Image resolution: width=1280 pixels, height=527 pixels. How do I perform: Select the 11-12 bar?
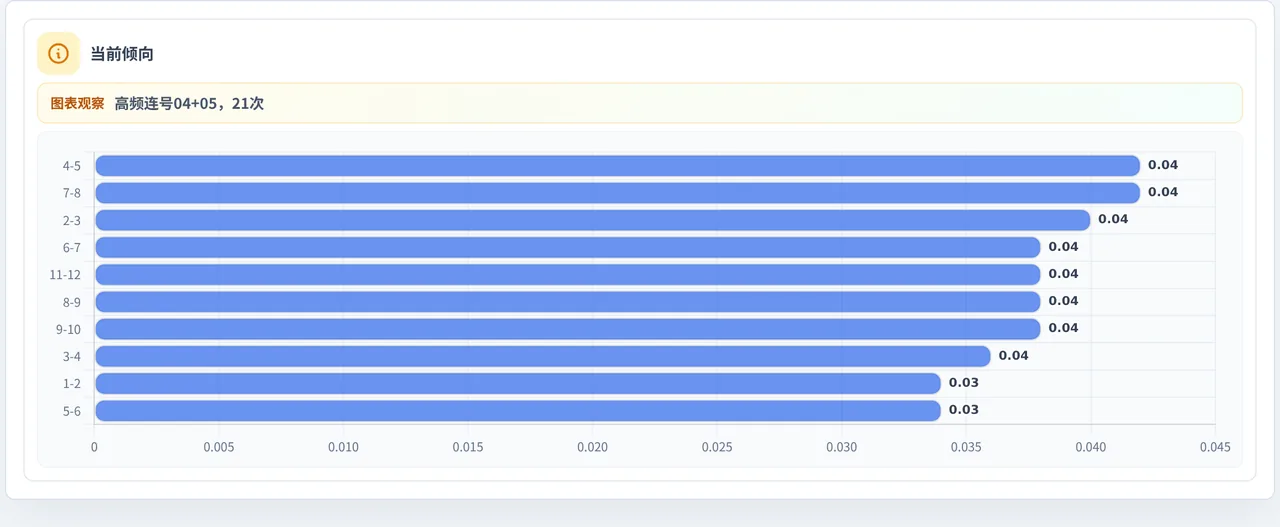567,274
